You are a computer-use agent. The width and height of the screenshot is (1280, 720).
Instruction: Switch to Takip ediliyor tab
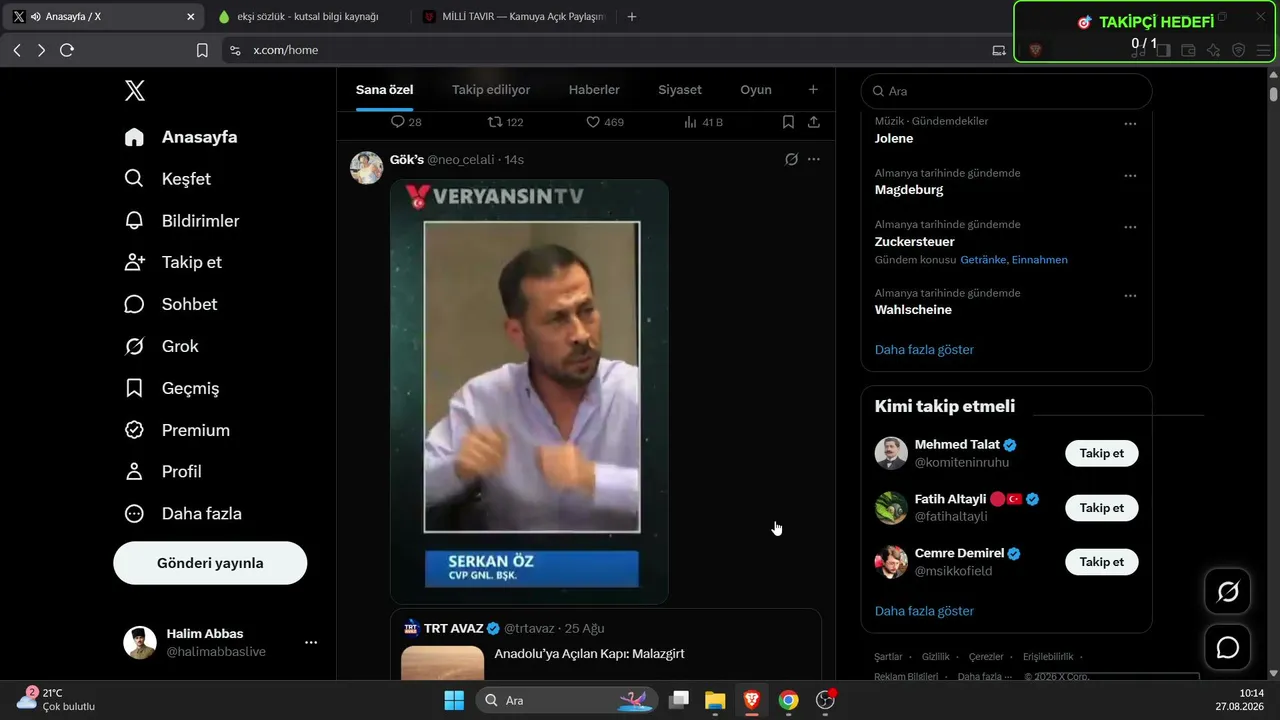491,90
